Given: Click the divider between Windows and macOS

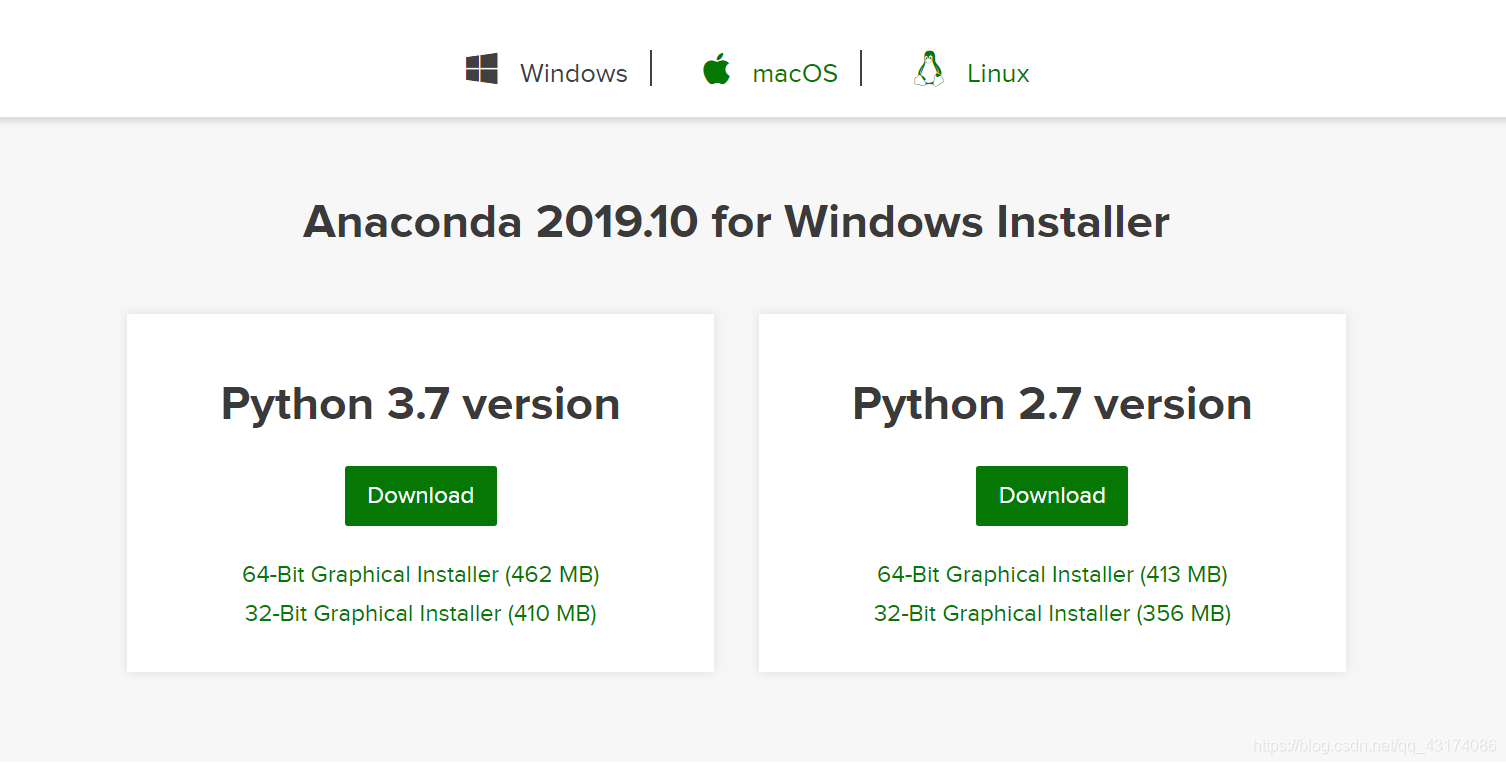Looking at the screenshot, I should 652,67.
